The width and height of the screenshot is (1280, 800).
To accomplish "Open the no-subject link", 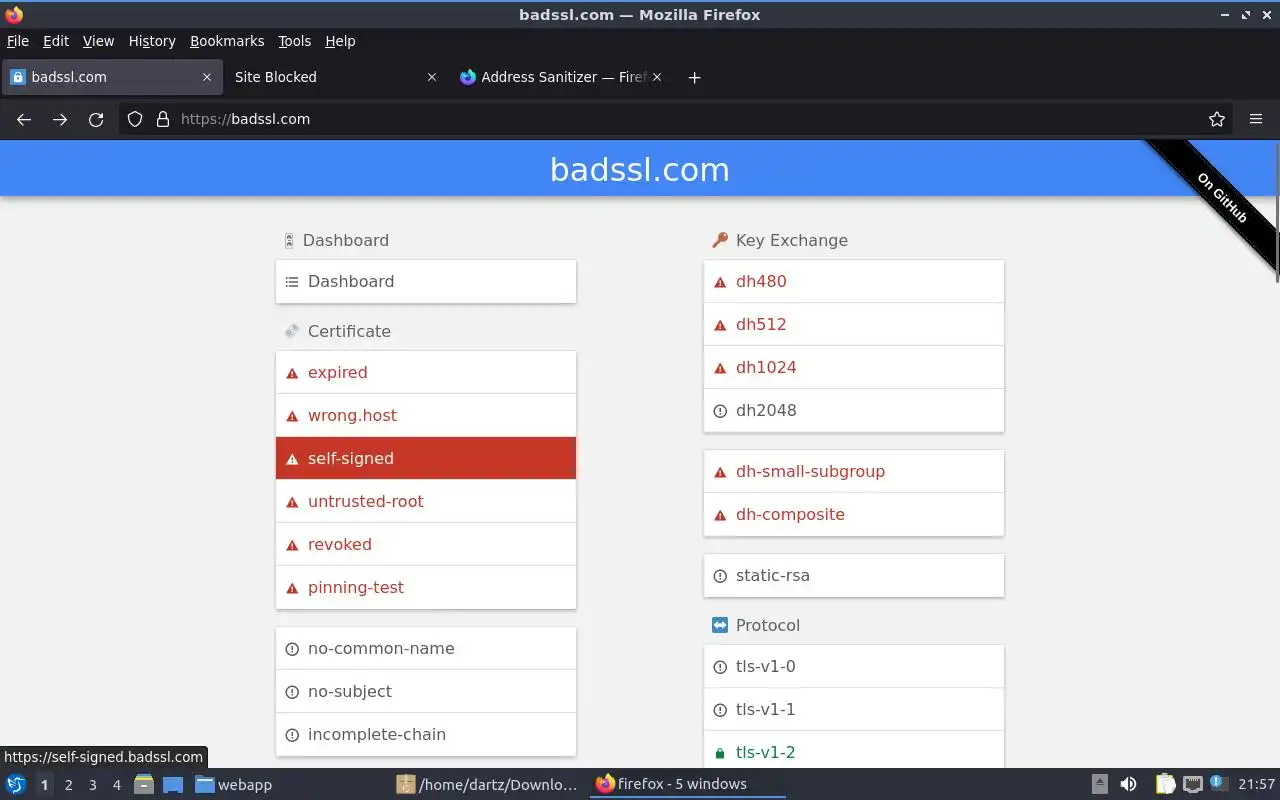I will click(x=426, y=692).
